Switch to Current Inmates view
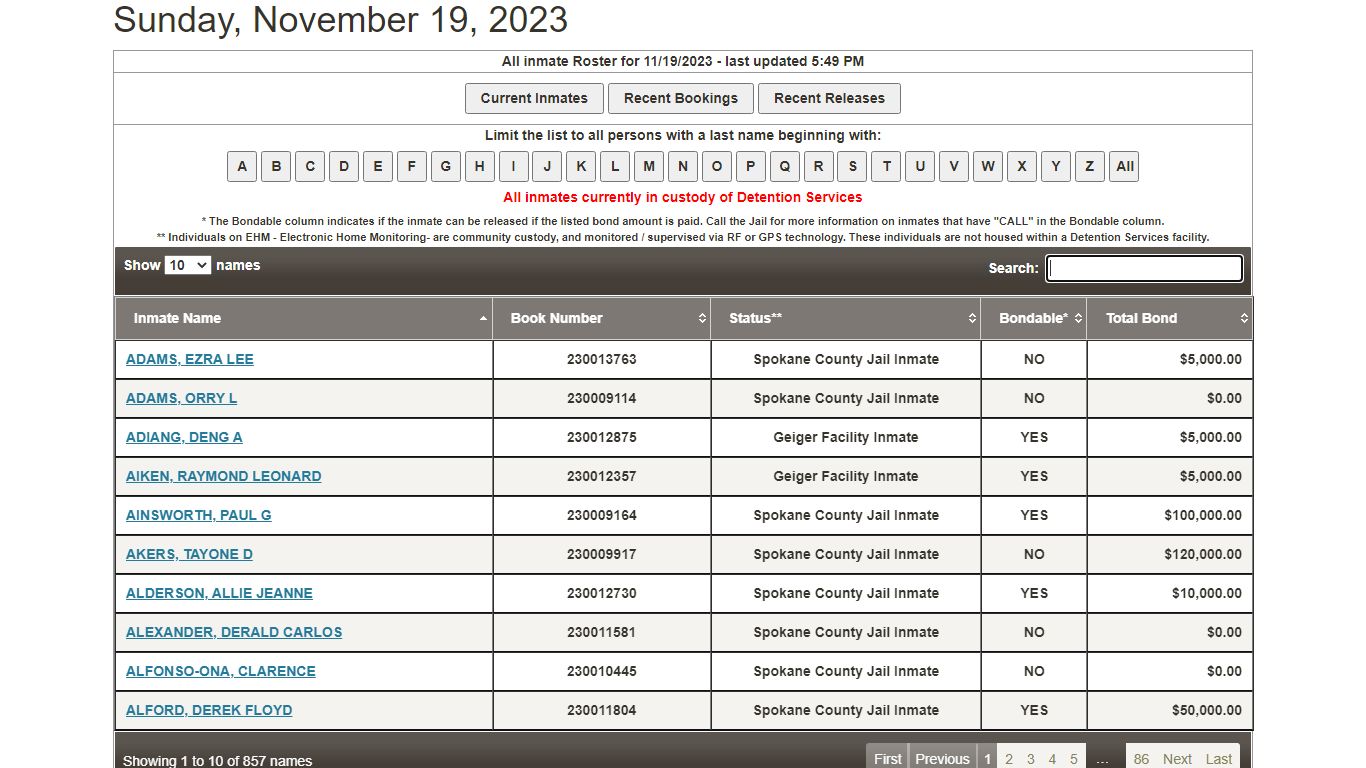Viewport: 1366px width, 768px height. (534, 98)
